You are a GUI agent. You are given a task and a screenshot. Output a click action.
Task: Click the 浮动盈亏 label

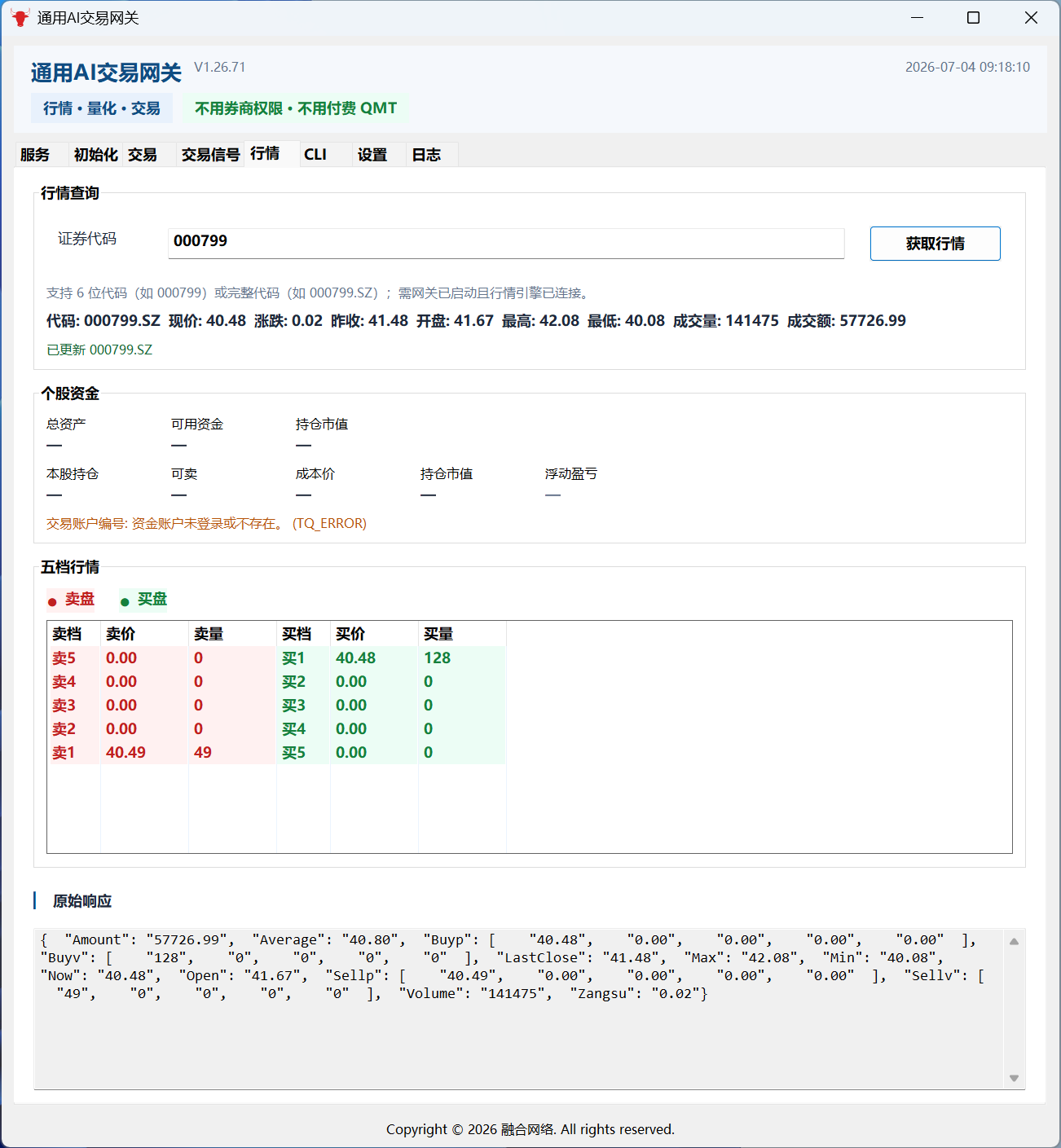click(571, 474)
